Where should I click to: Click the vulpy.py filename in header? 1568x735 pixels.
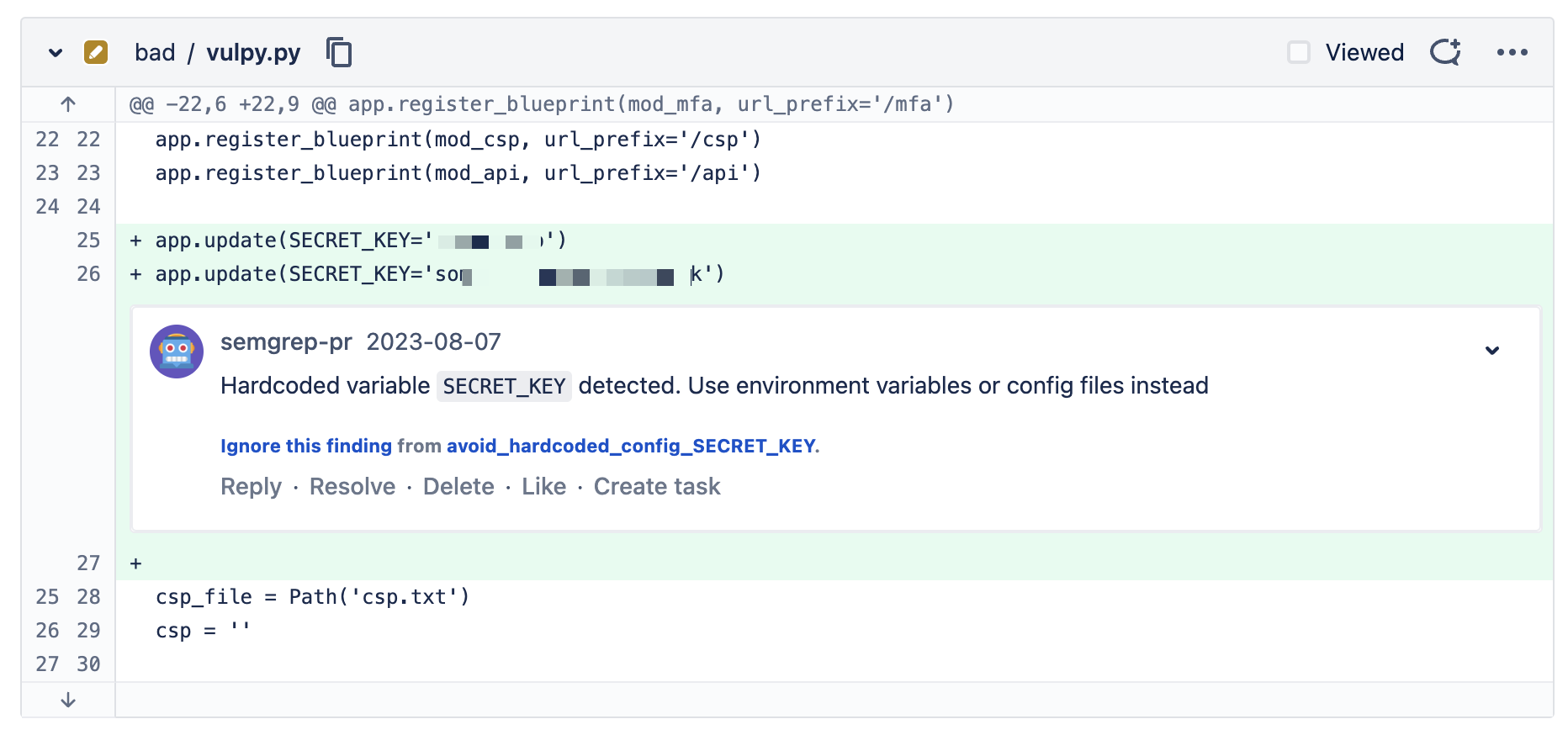[253, 52]
